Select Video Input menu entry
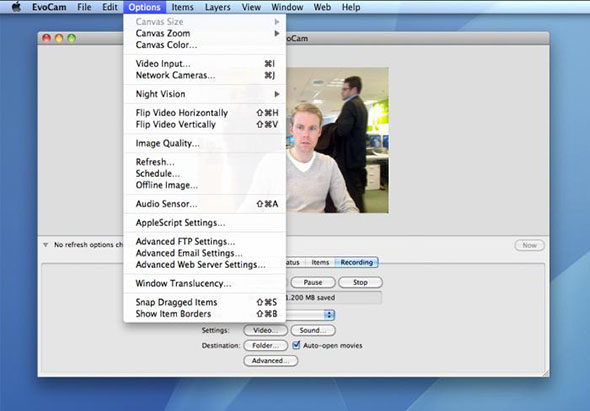 [205, 64]
